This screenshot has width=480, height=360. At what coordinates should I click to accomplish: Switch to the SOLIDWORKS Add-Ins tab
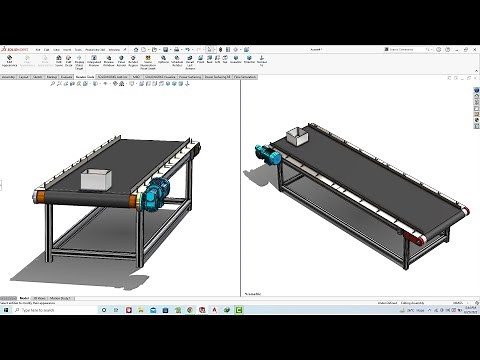point(112,77)
